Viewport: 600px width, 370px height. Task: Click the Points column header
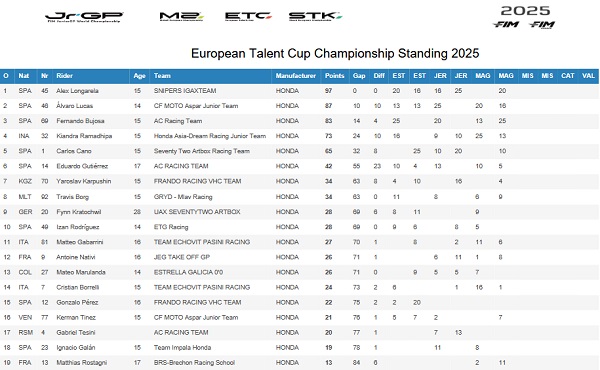pyautogui.click(x=334, y=76)
